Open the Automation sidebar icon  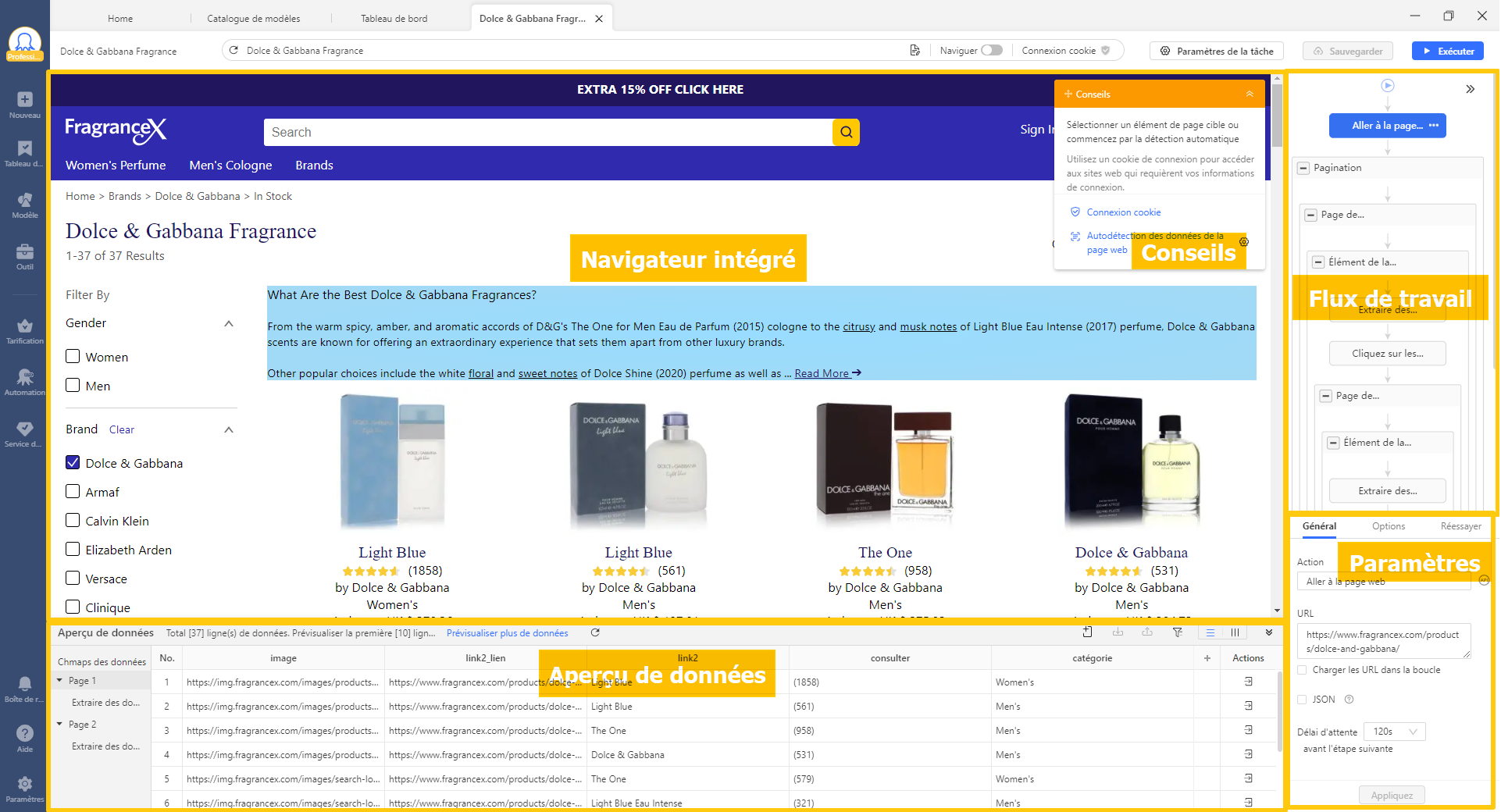coord(25,382)
